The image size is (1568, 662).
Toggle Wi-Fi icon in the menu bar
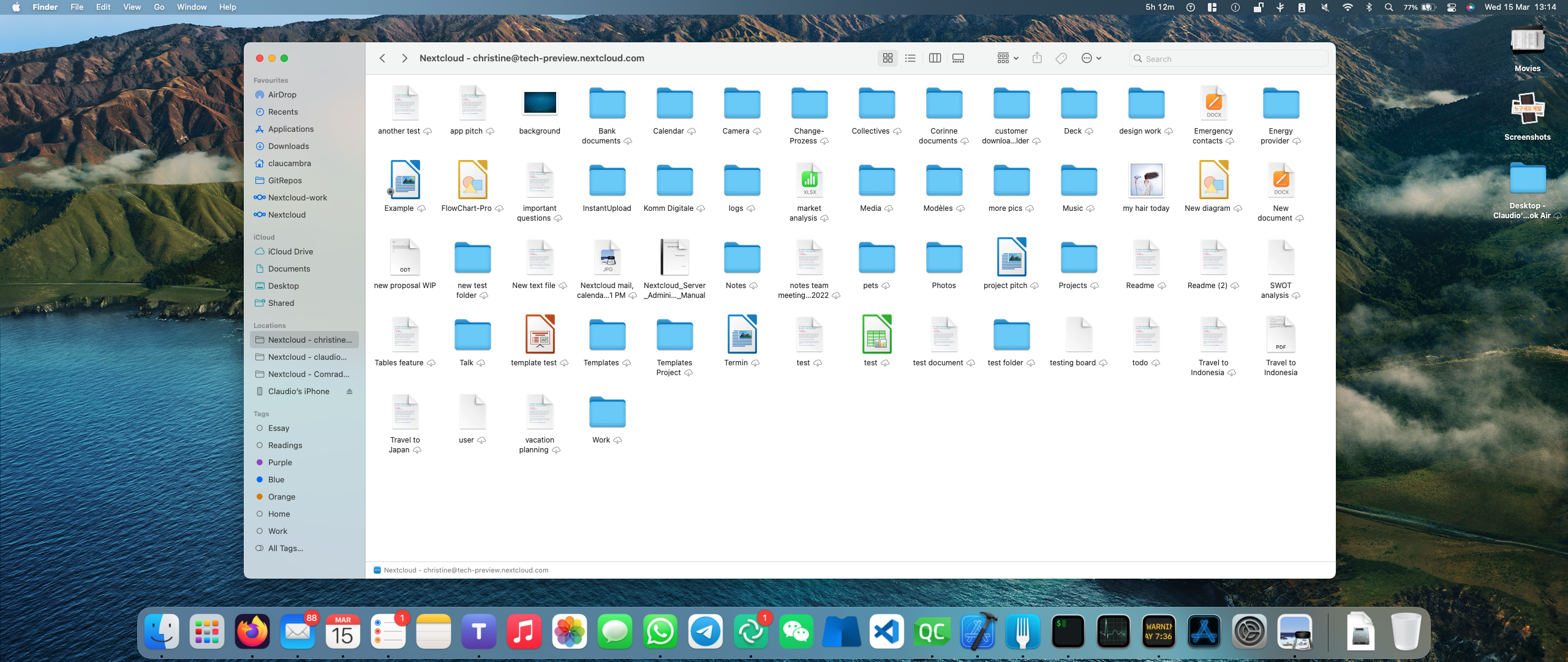click(1347, 7)
